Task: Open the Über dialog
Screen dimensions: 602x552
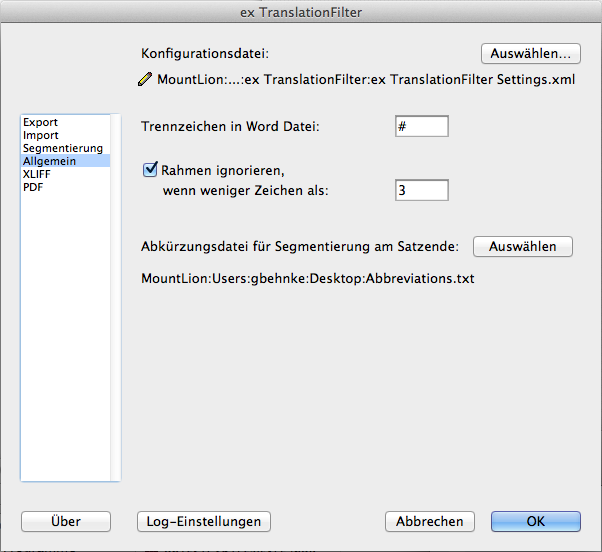Action: [x=66, y=521]
